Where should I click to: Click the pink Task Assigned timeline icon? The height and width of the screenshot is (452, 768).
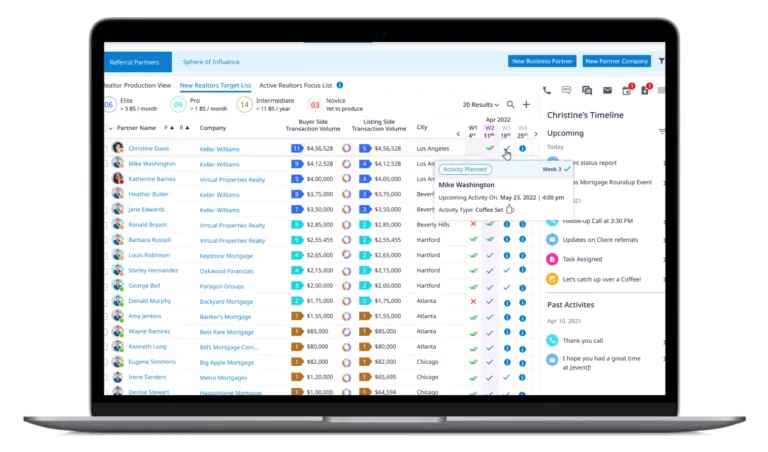pos(552,259)
